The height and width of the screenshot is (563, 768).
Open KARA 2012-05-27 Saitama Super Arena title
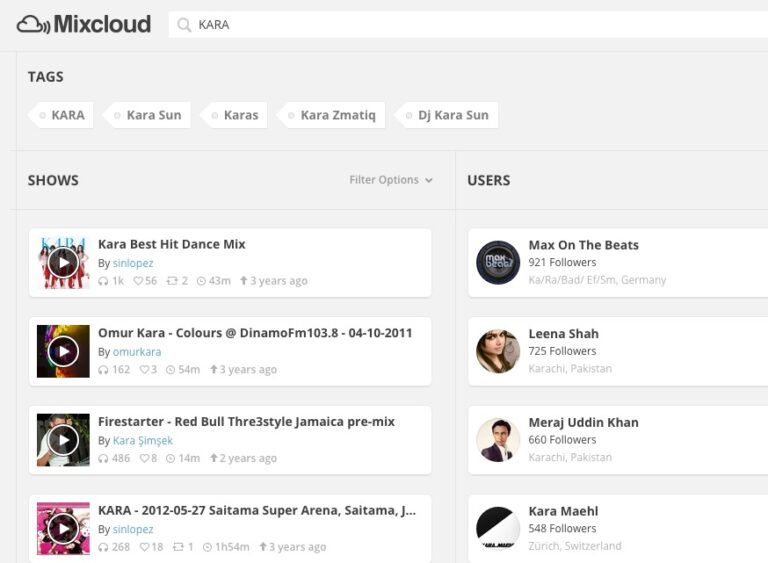pyautogui.click(x=257, y=510)
